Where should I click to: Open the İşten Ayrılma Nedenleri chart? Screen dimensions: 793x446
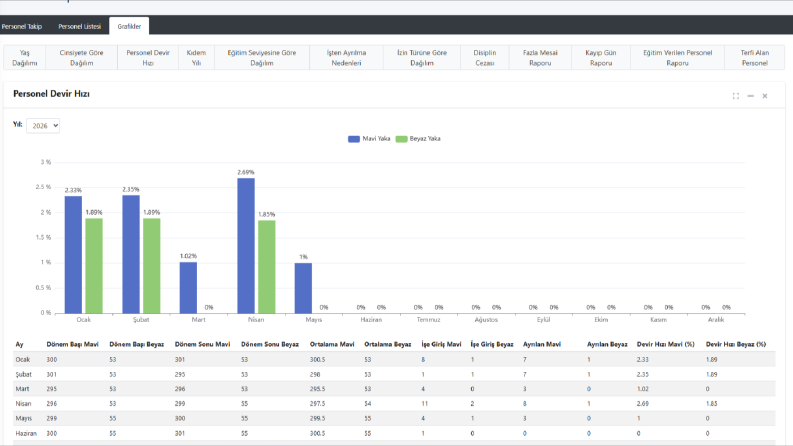coord(346,58)
